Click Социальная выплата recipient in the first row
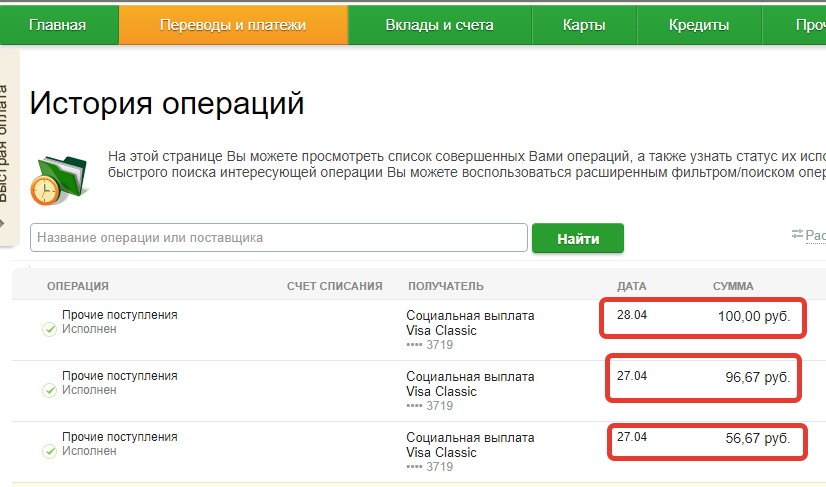This screenshot has height=487, width=826. (x=470, y=315)
